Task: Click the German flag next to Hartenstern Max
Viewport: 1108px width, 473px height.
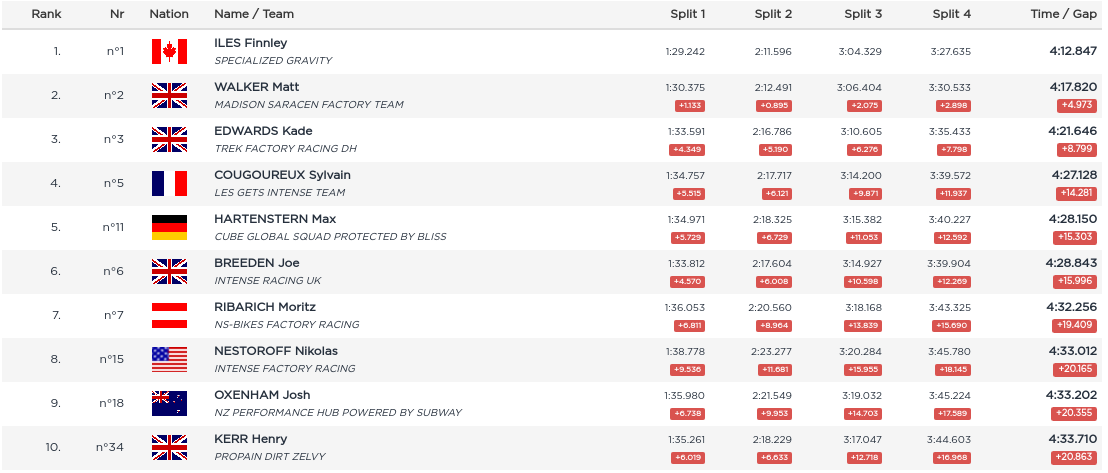Action: pyautogui.click(x=169, y=227)
